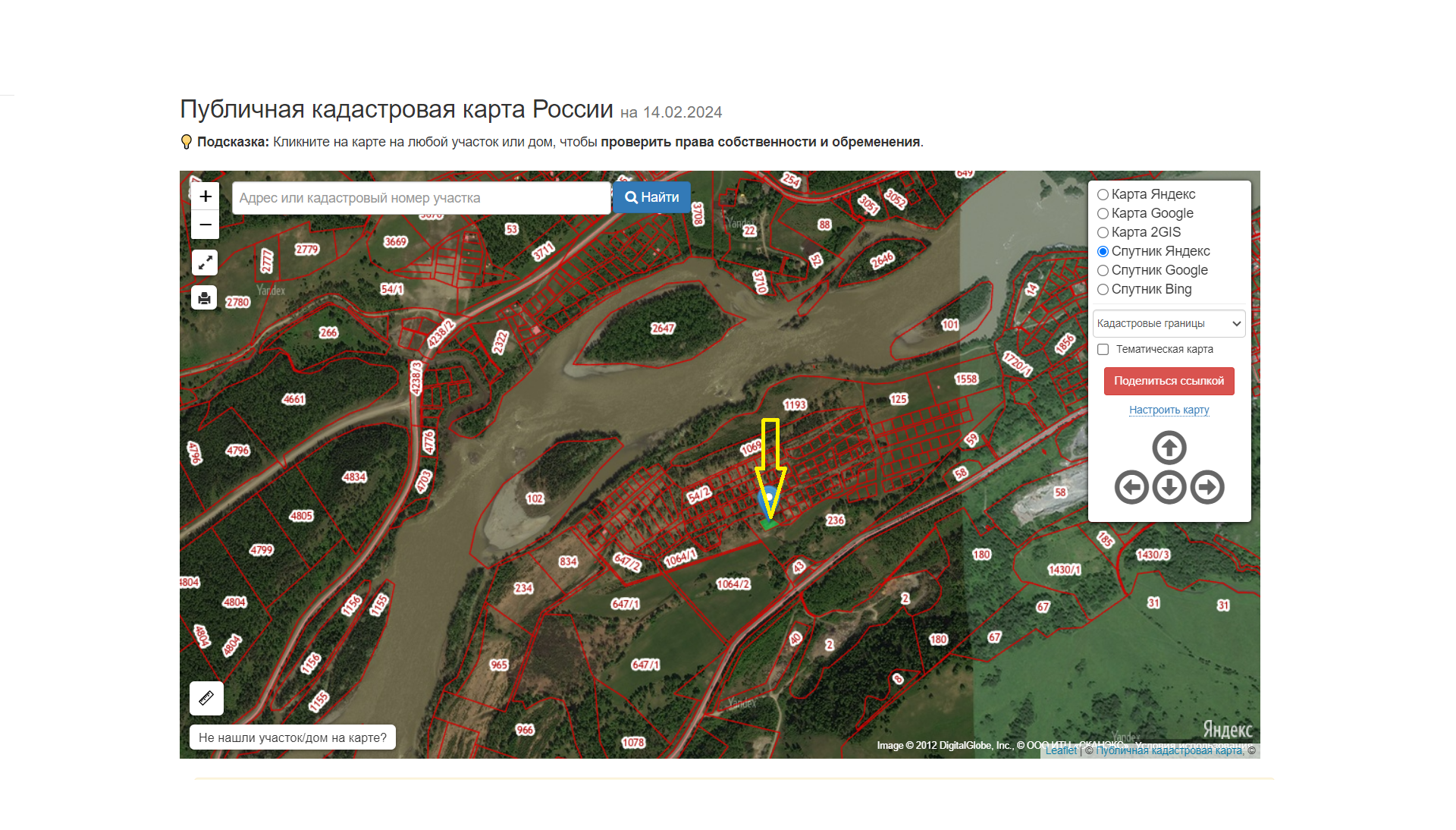Pan map down with arrow
Viewport: 1456px width, 830px height.
(x=1169, y=487)
